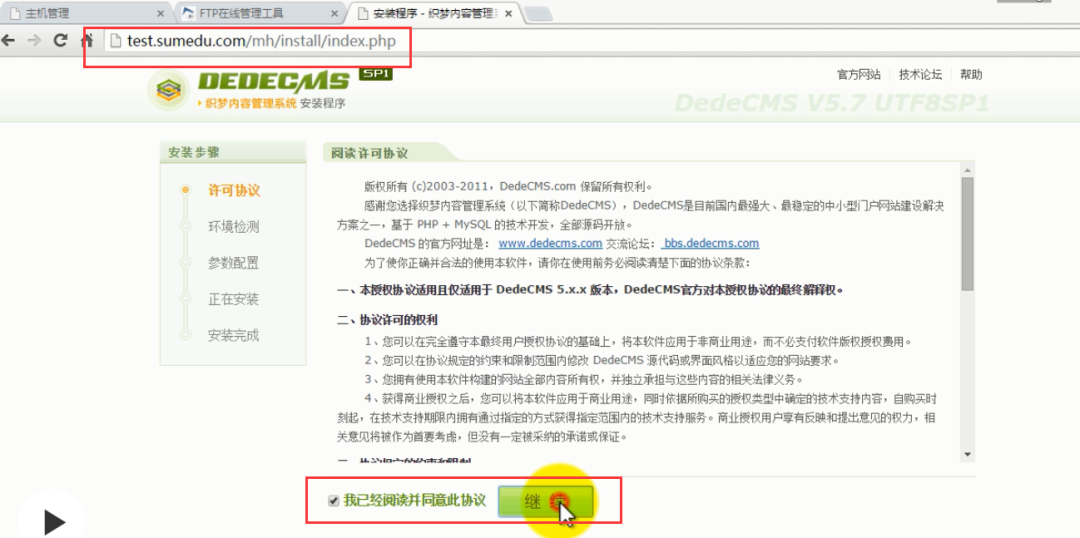Close the 主机管理 tab
Viewport: 1080px width, 538px height.
pos(161,13)
